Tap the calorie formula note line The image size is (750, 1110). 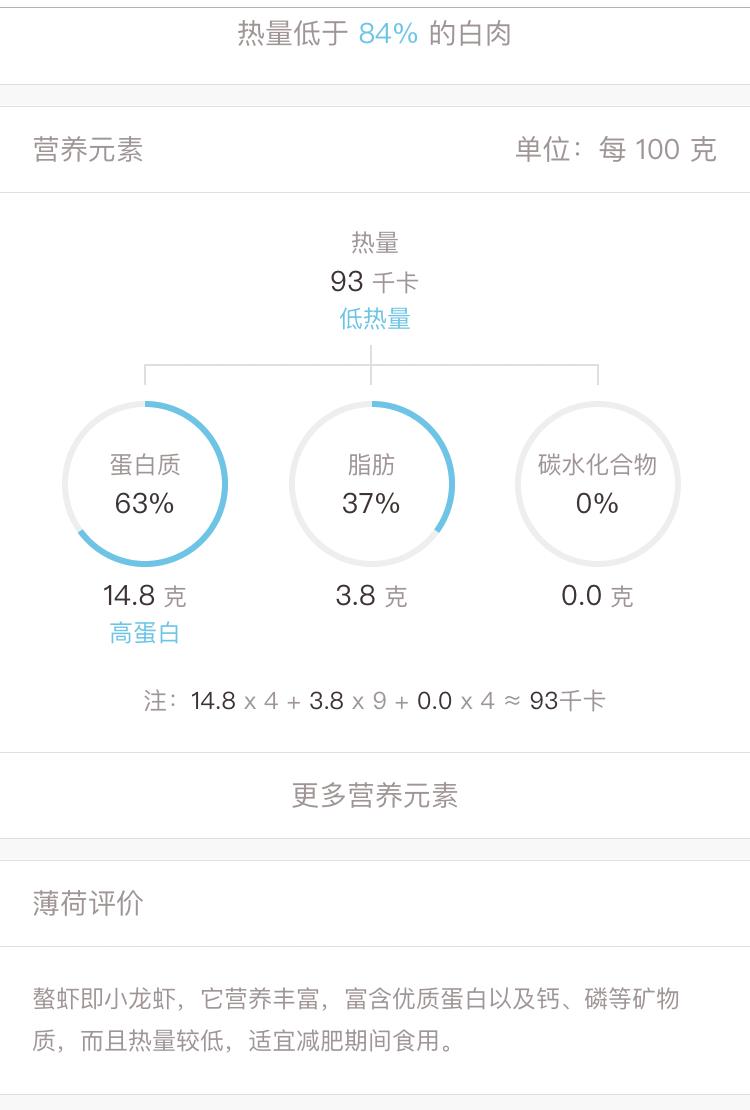click(x=375, y=701)
